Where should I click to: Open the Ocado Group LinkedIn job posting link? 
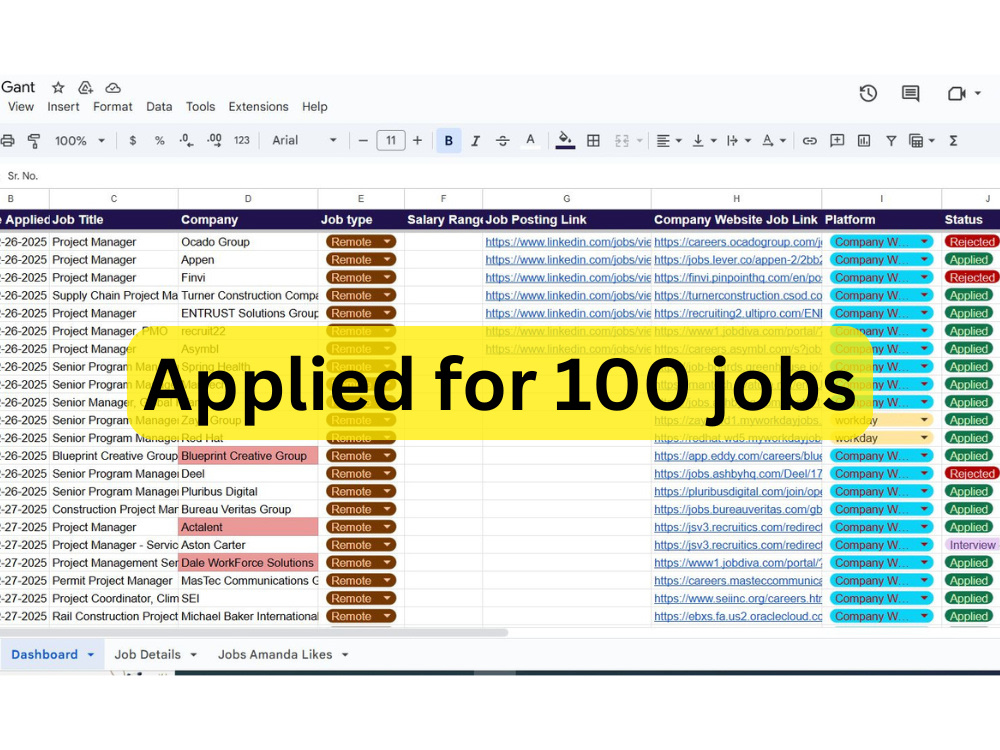(568, 242)
